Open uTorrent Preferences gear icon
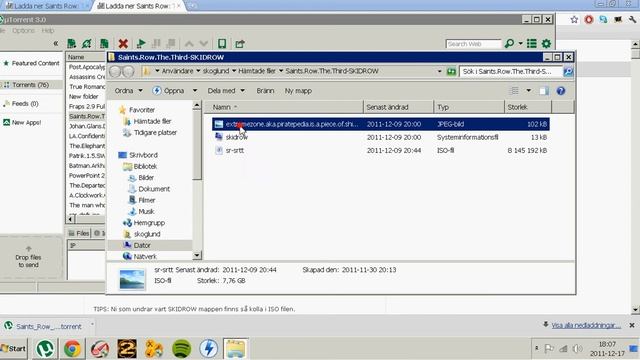The width and height of the screenshot is (640, 360). click(x=546, y=43)
